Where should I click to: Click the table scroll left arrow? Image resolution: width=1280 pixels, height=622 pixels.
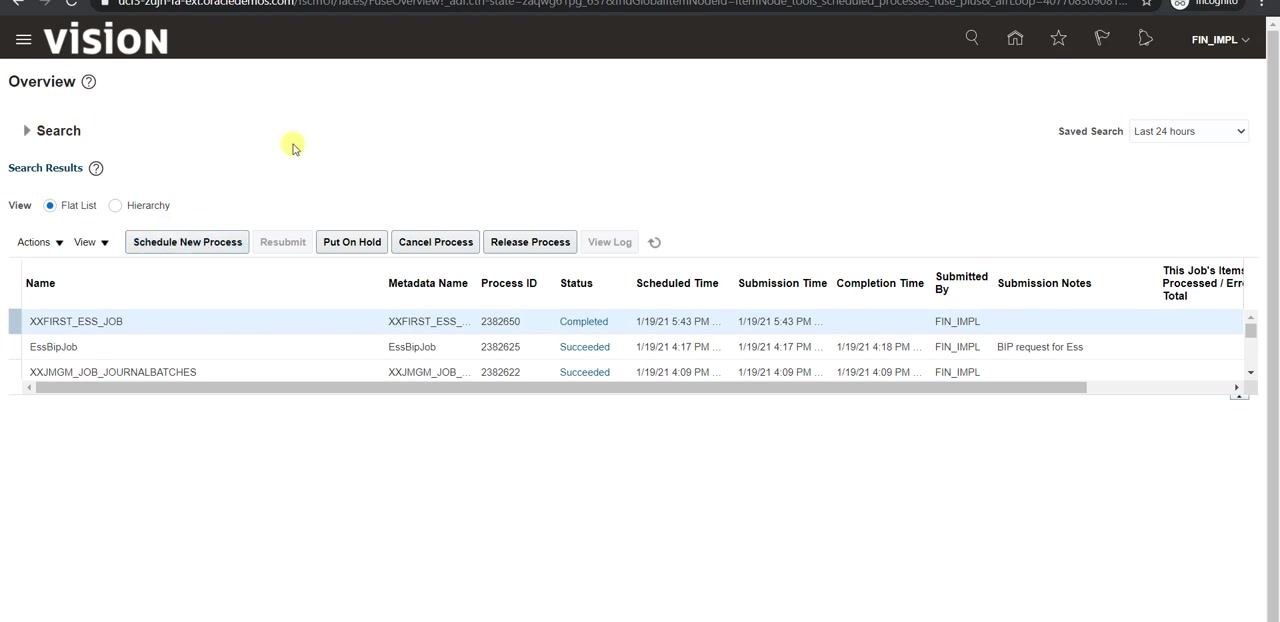[x=28, y=387]
